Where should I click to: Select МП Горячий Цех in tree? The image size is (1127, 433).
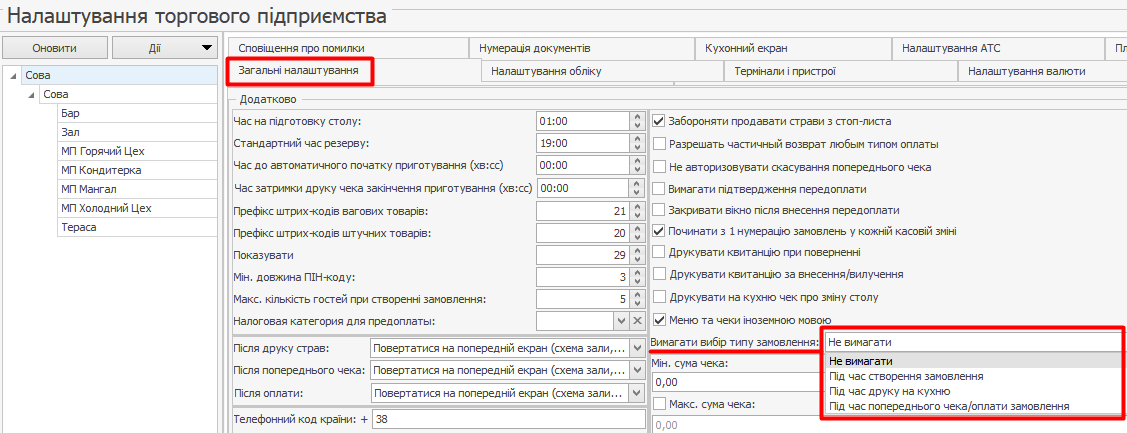[x=103, y=151]
